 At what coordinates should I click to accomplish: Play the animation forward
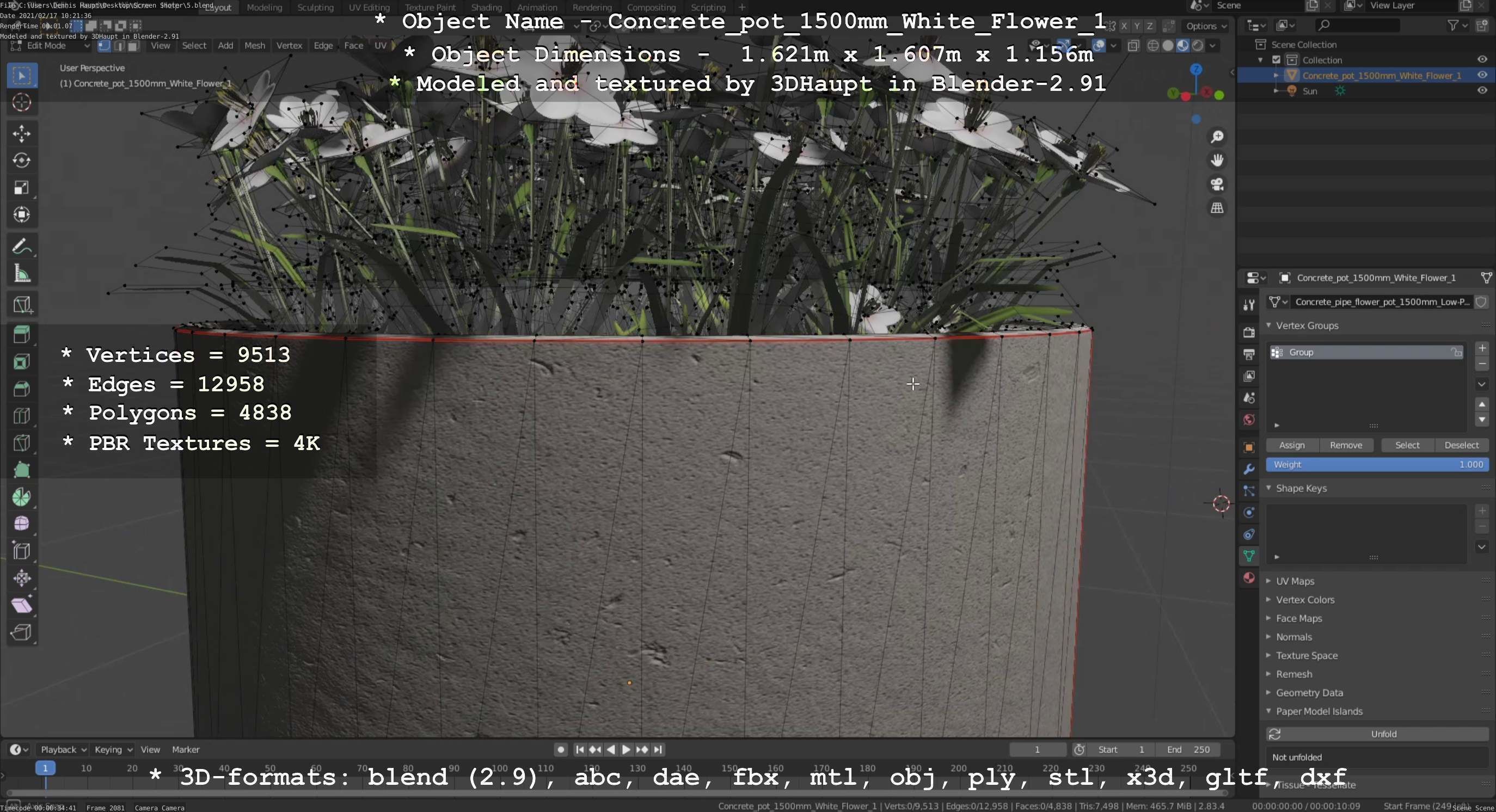(x=626, y=749)
